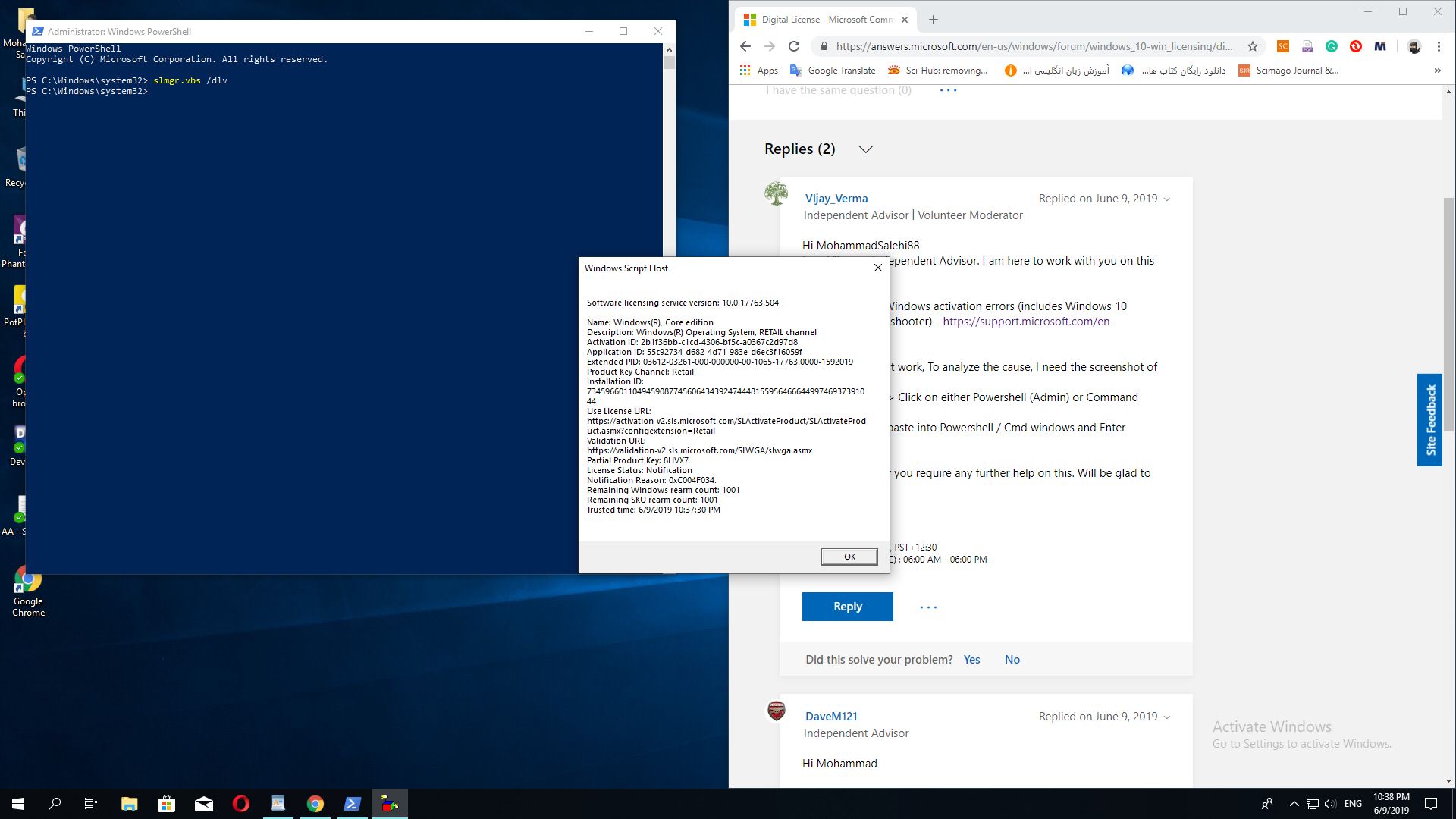Open the Sci-Hub bookmark
This screenshot has height=819, width=1456.
[938, 71]
